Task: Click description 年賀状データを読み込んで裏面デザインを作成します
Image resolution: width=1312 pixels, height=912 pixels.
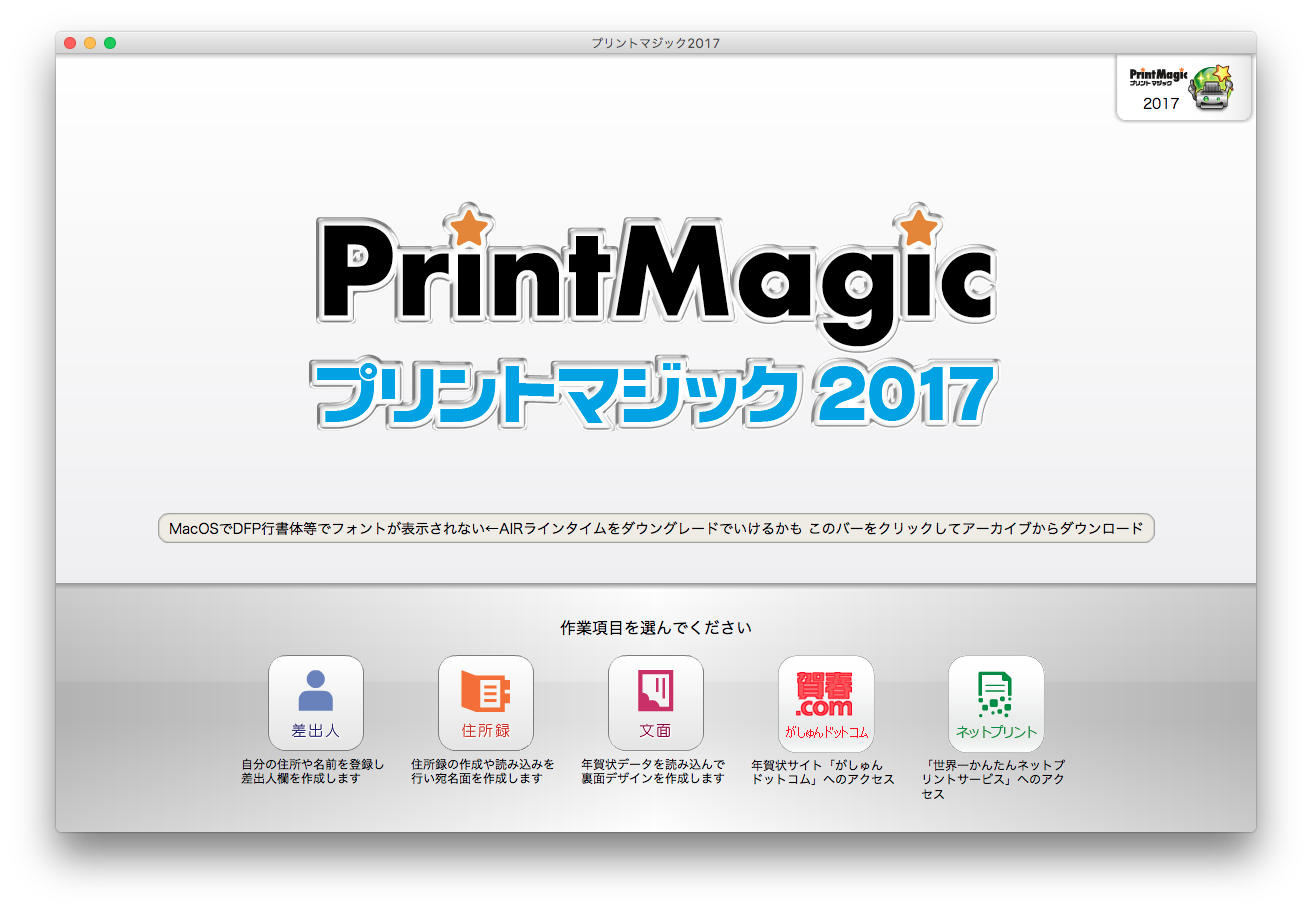Action: (x=653, y=771)
